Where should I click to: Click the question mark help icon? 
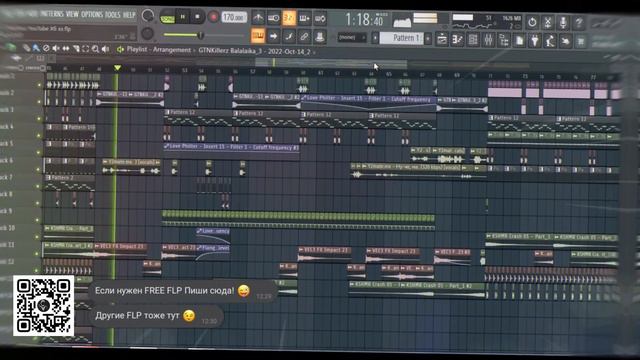[x=579, y=22]
